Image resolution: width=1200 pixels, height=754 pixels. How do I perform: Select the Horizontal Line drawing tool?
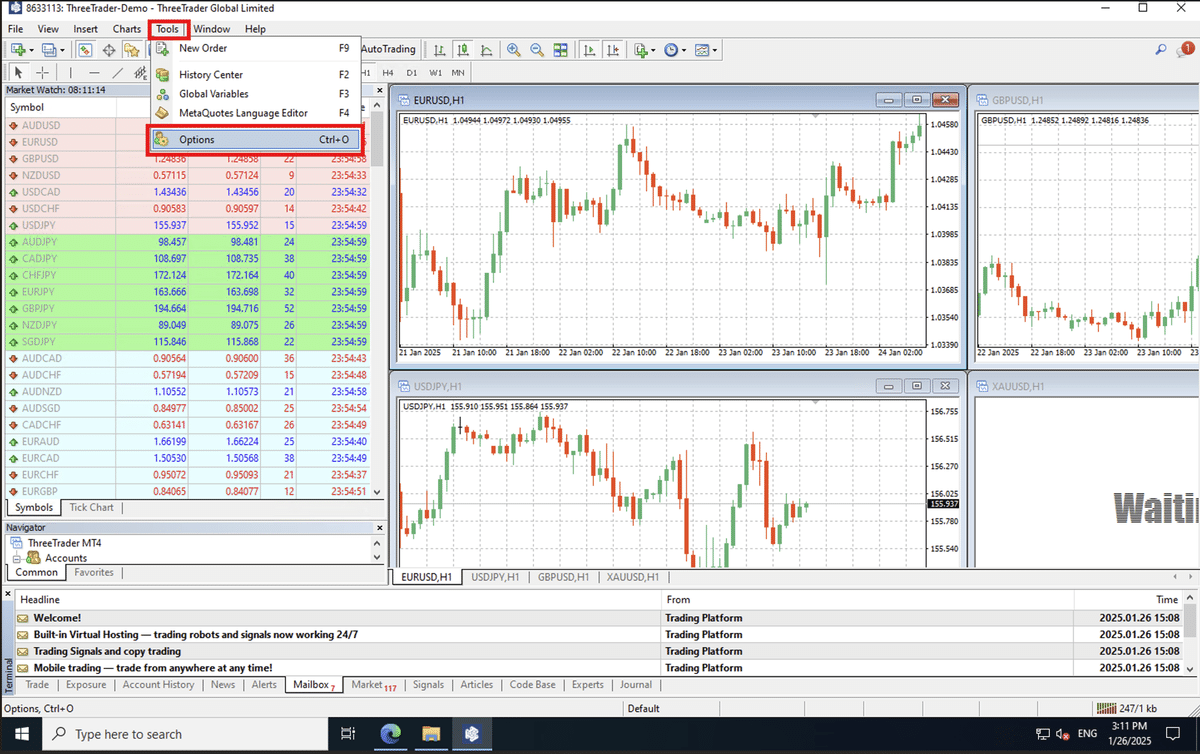click(94, 72)
